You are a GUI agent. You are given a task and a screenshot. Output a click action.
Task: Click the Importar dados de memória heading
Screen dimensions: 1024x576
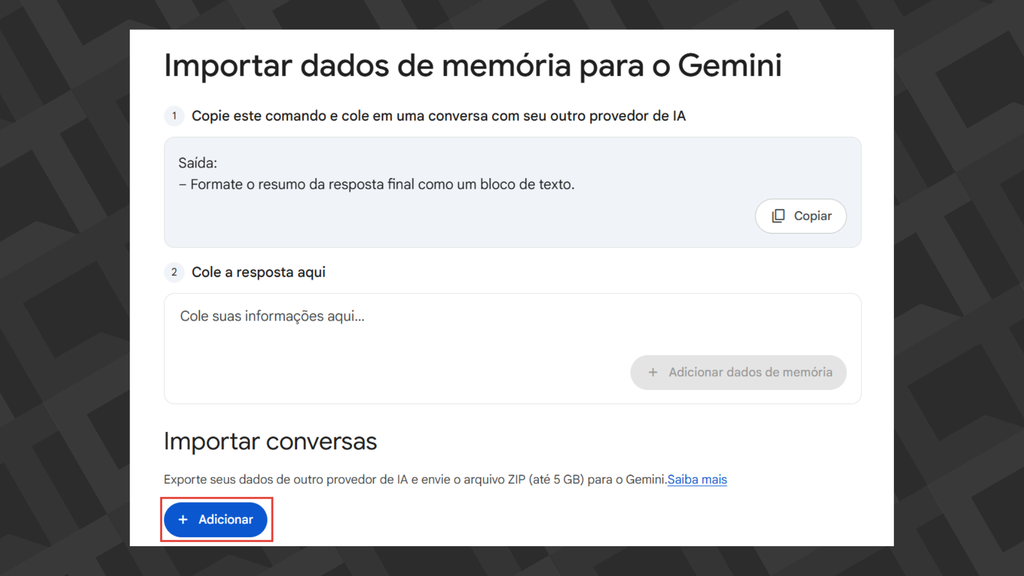tap(472, 64)
